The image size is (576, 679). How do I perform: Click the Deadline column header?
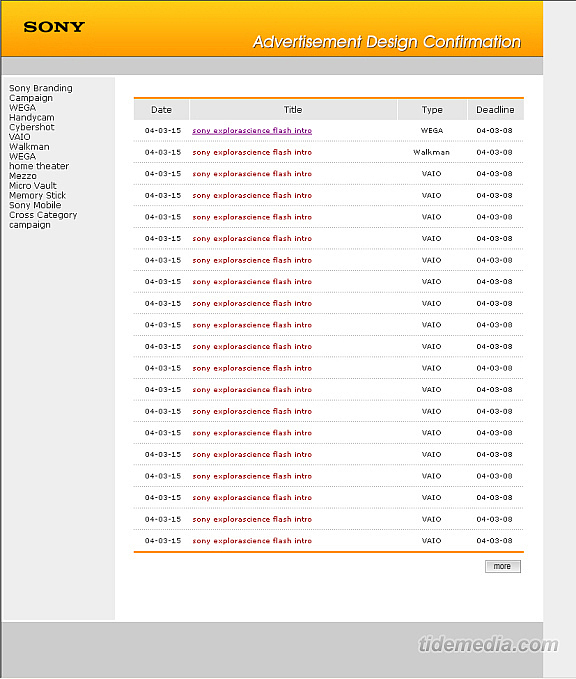(x=495, y=110)
